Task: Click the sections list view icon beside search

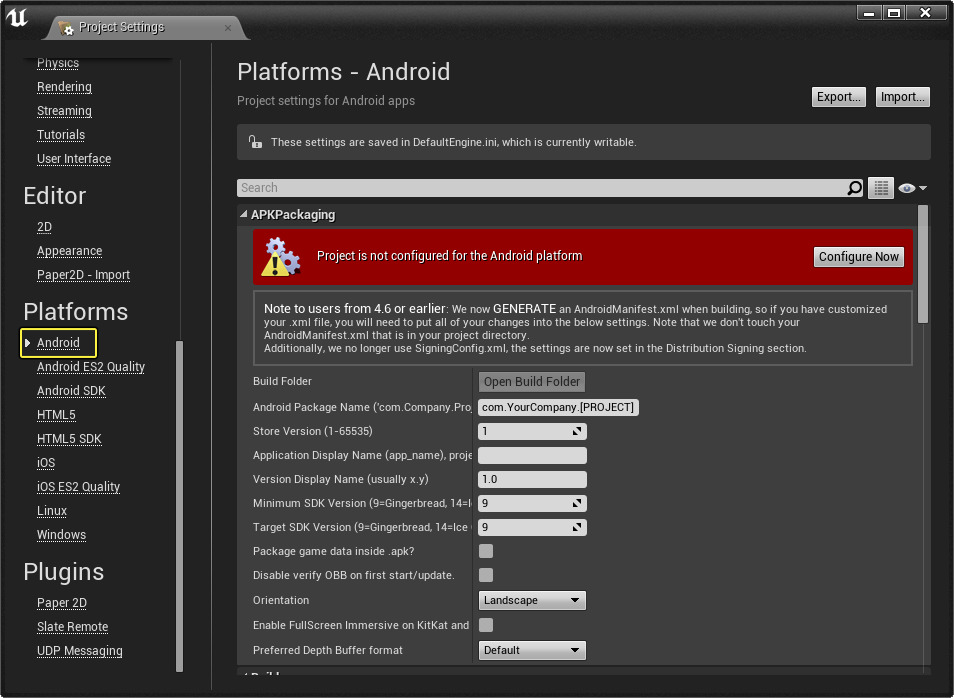Action: click(881, 188)
